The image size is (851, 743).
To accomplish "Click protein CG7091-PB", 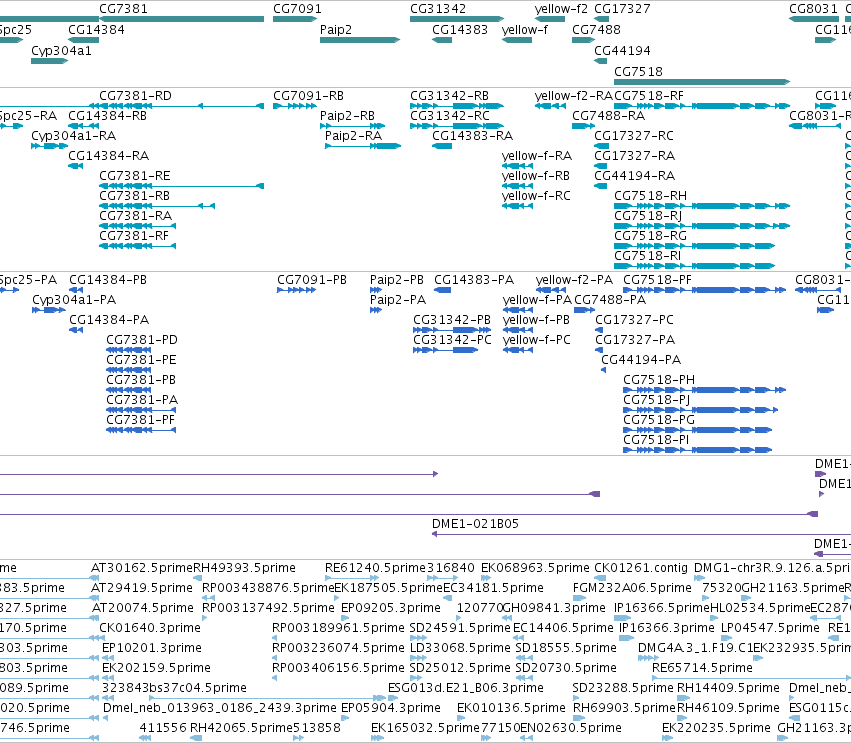I will pos(312,280).
